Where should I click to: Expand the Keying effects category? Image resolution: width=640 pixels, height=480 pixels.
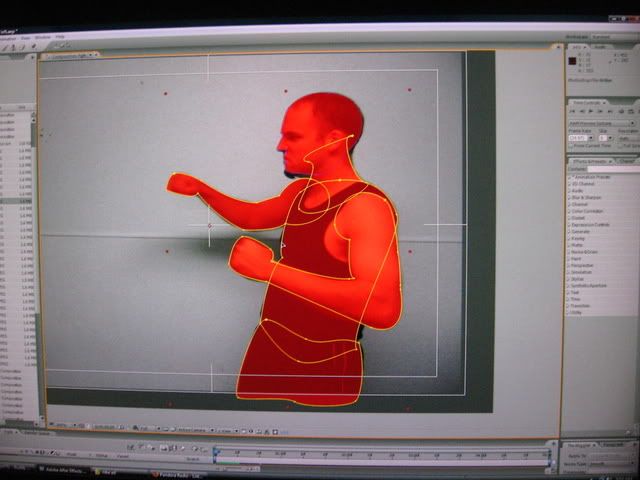[x=569, y=238]
